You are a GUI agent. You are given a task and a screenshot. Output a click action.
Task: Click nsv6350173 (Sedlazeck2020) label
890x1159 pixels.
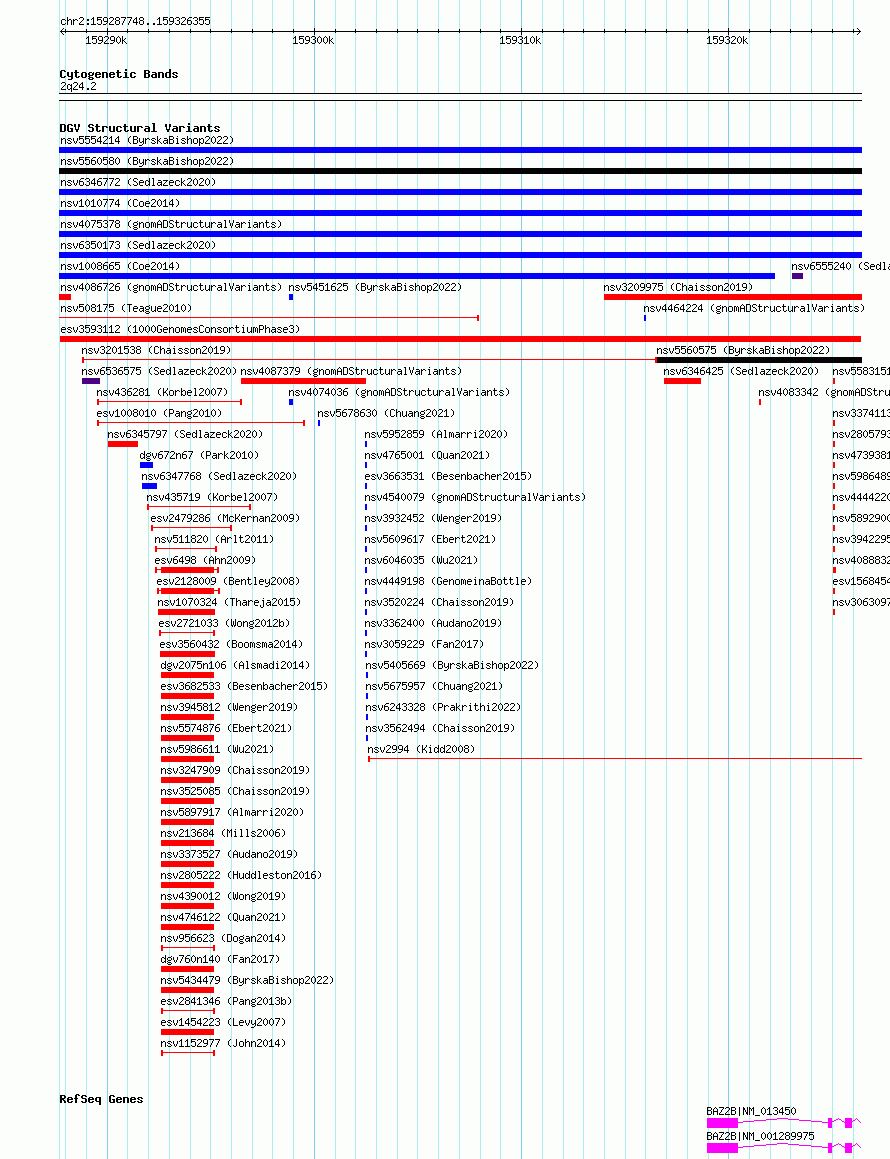(138, 245)
